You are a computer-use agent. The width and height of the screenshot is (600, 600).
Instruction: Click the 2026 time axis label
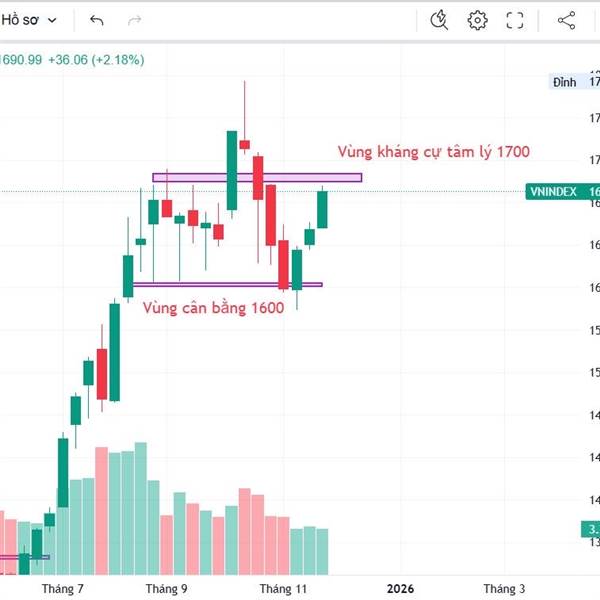tap(400, 589)
